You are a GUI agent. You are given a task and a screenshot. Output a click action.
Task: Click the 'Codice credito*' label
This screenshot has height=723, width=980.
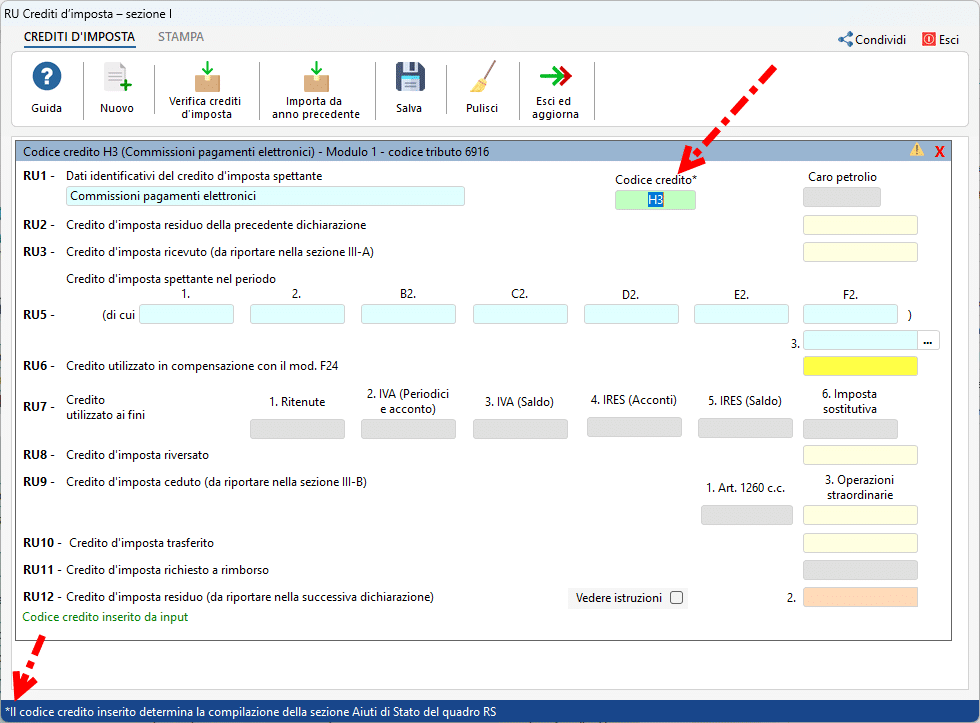[656, 180]
